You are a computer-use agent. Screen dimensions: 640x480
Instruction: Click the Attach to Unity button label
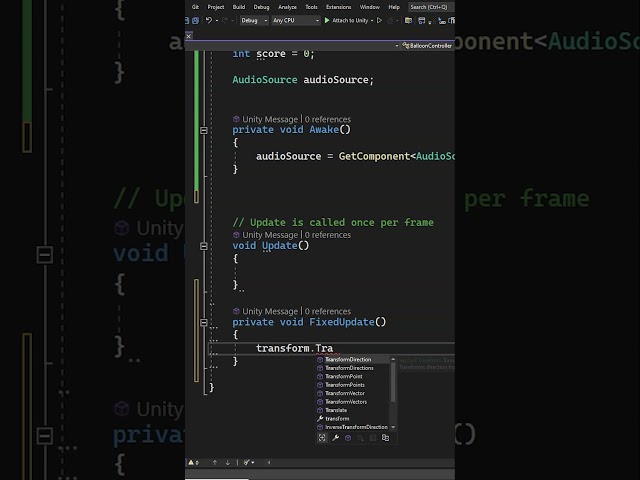pyautogui.click(x=350, y=20)
